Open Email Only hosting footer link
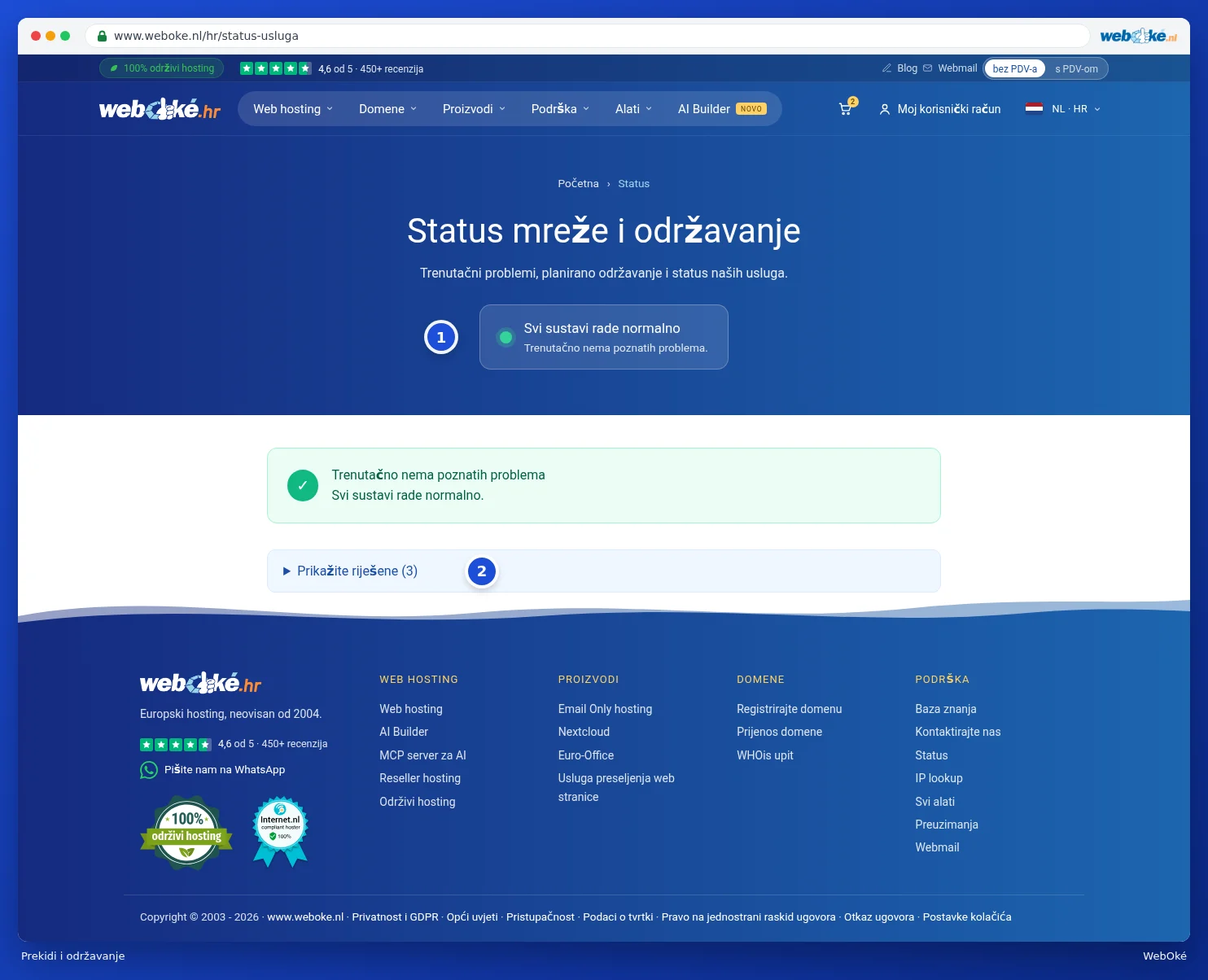The height and width of the screenshot is (980, 1208). tap(605, 709)
